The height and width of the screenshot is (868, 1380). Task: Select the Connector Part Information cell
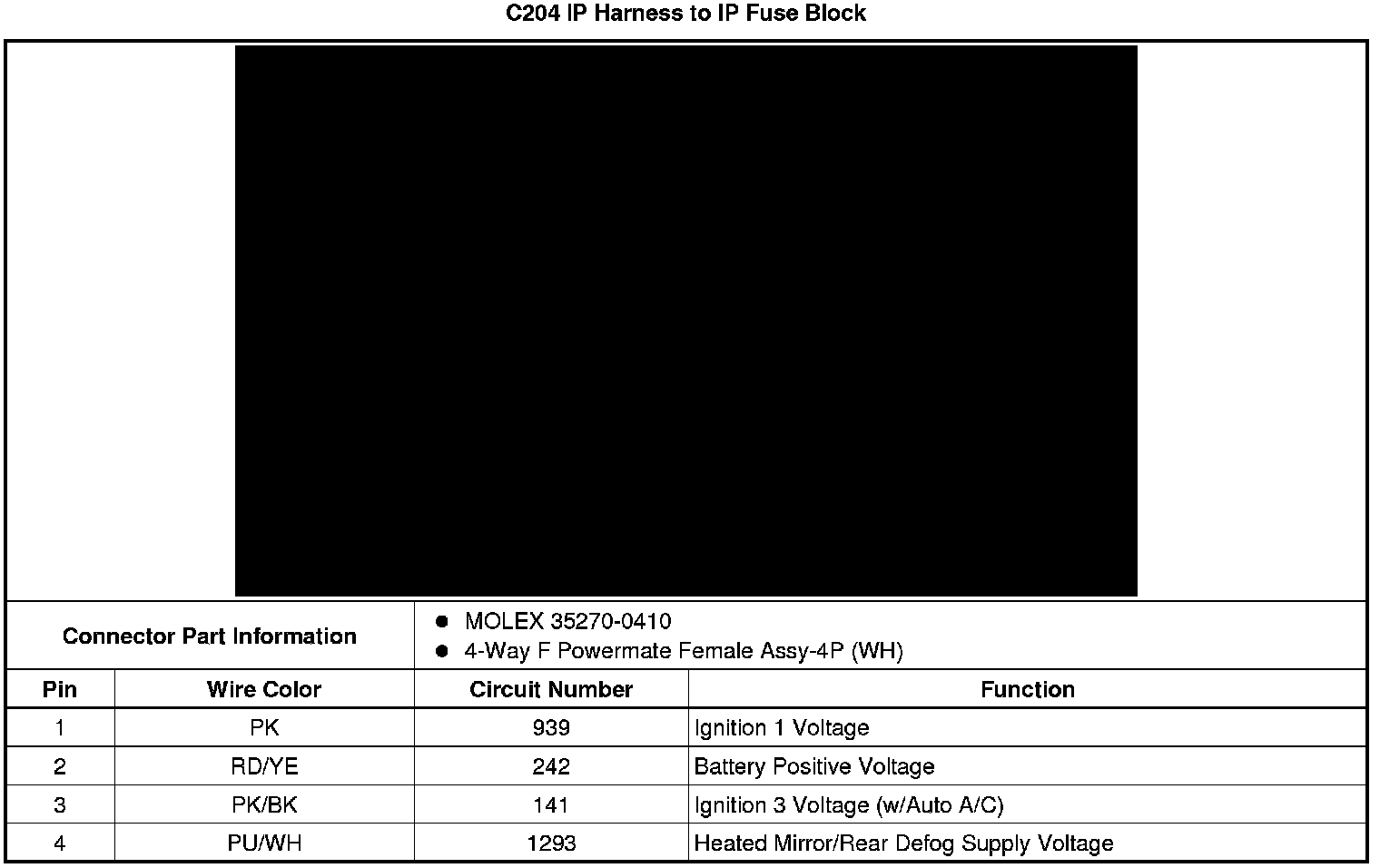click(x=210, y=636)
